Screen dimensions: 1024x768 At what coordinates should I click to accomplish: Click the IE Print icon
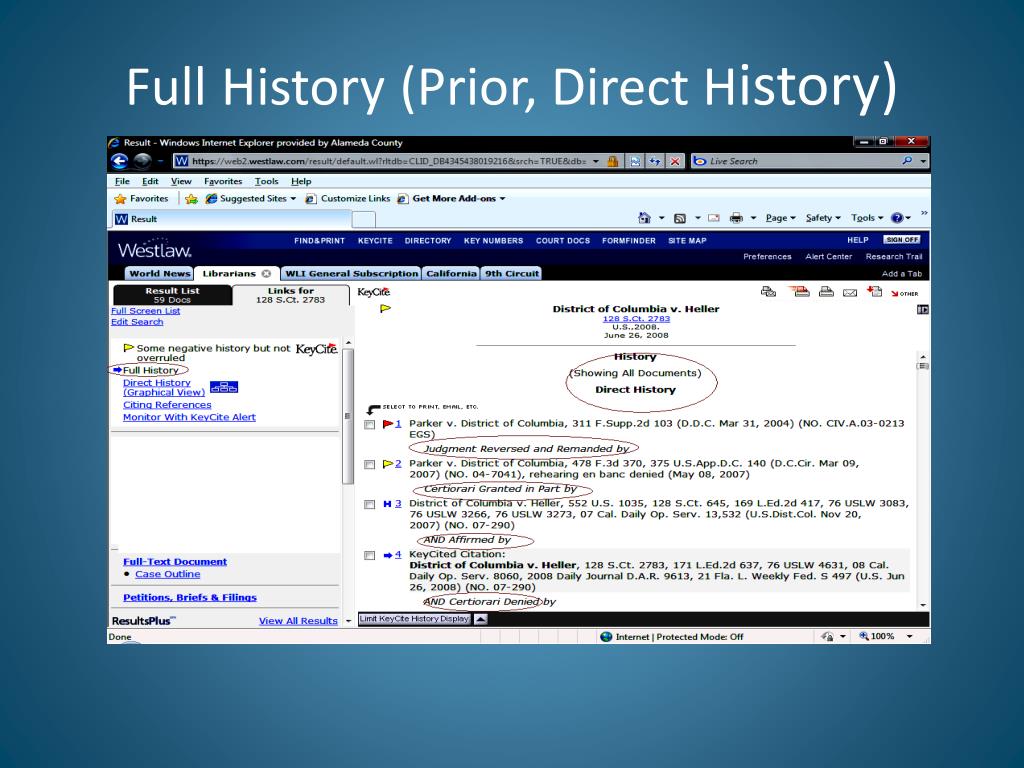click(x=736, y=218)
